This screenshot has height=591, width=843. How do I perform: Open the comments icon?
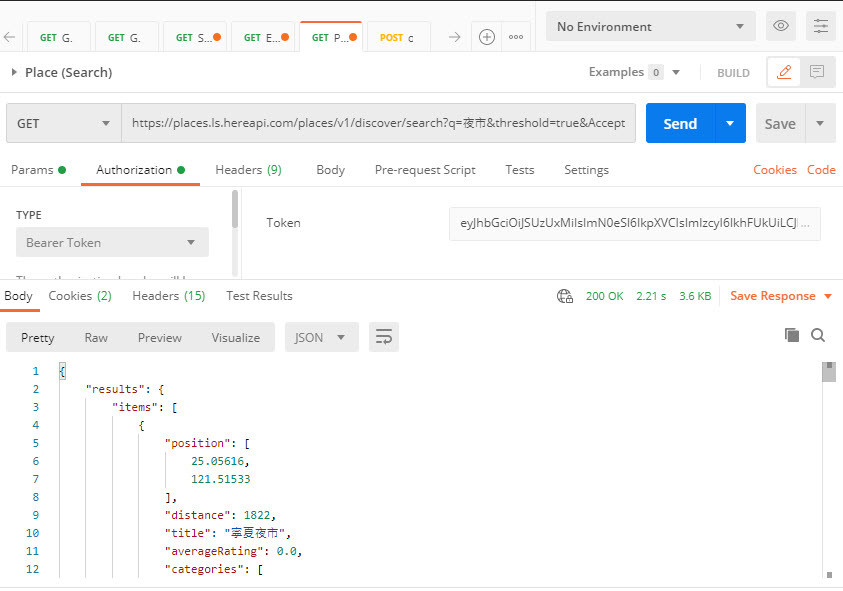(x=817, y=72)
